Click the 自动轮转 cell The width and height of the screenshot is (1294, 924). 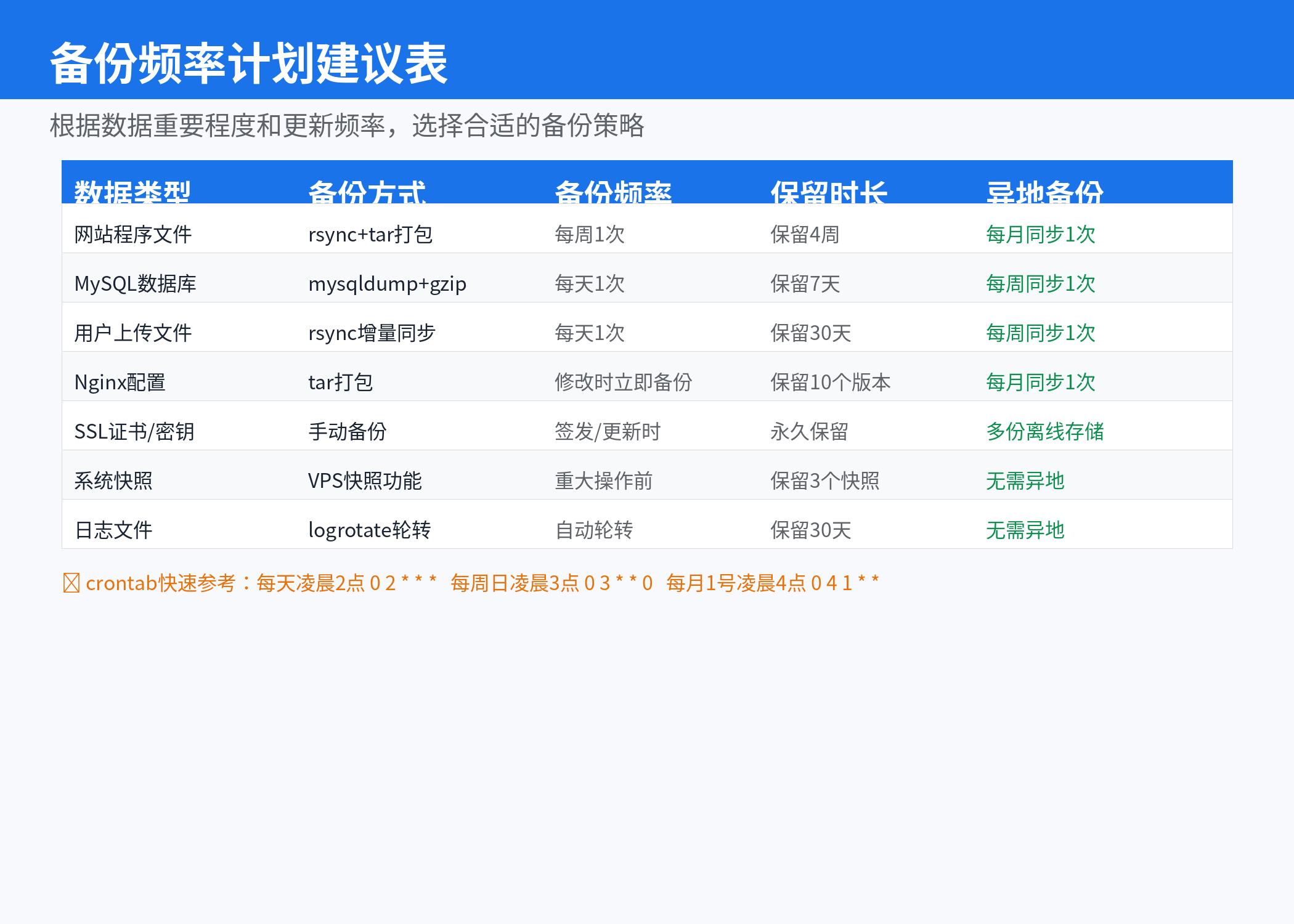[594, 530]
